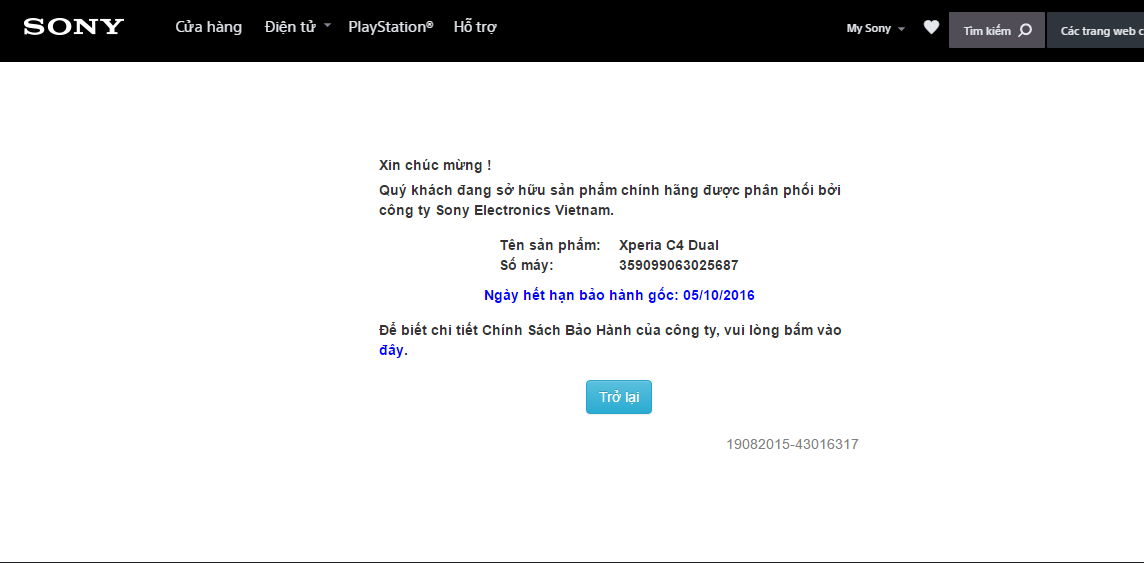The width and height of the screenshot is (1144, 563).
Task: Click the Sony logo
Action: pyautogui.click(x=74, y=27)
